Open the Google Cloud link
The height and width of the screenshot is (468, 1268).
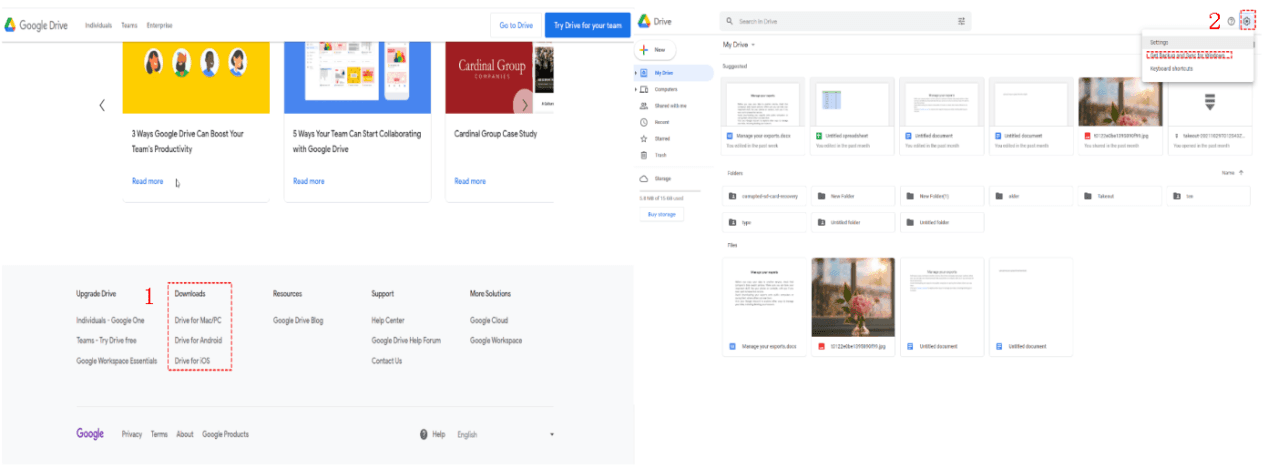tap(489, 320)
